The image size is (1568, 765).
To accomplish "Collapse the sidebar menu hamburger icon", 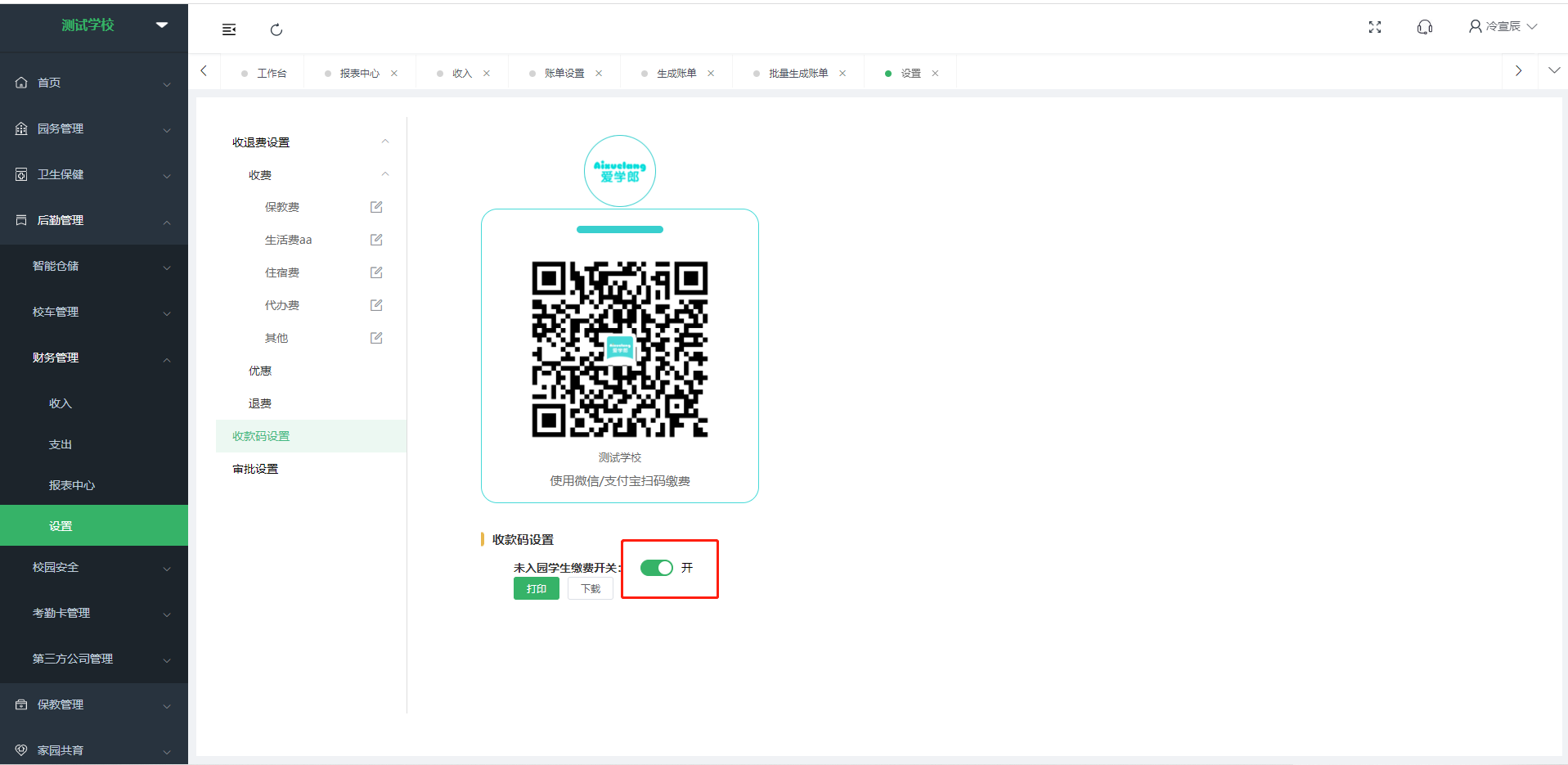I will 229,29.
